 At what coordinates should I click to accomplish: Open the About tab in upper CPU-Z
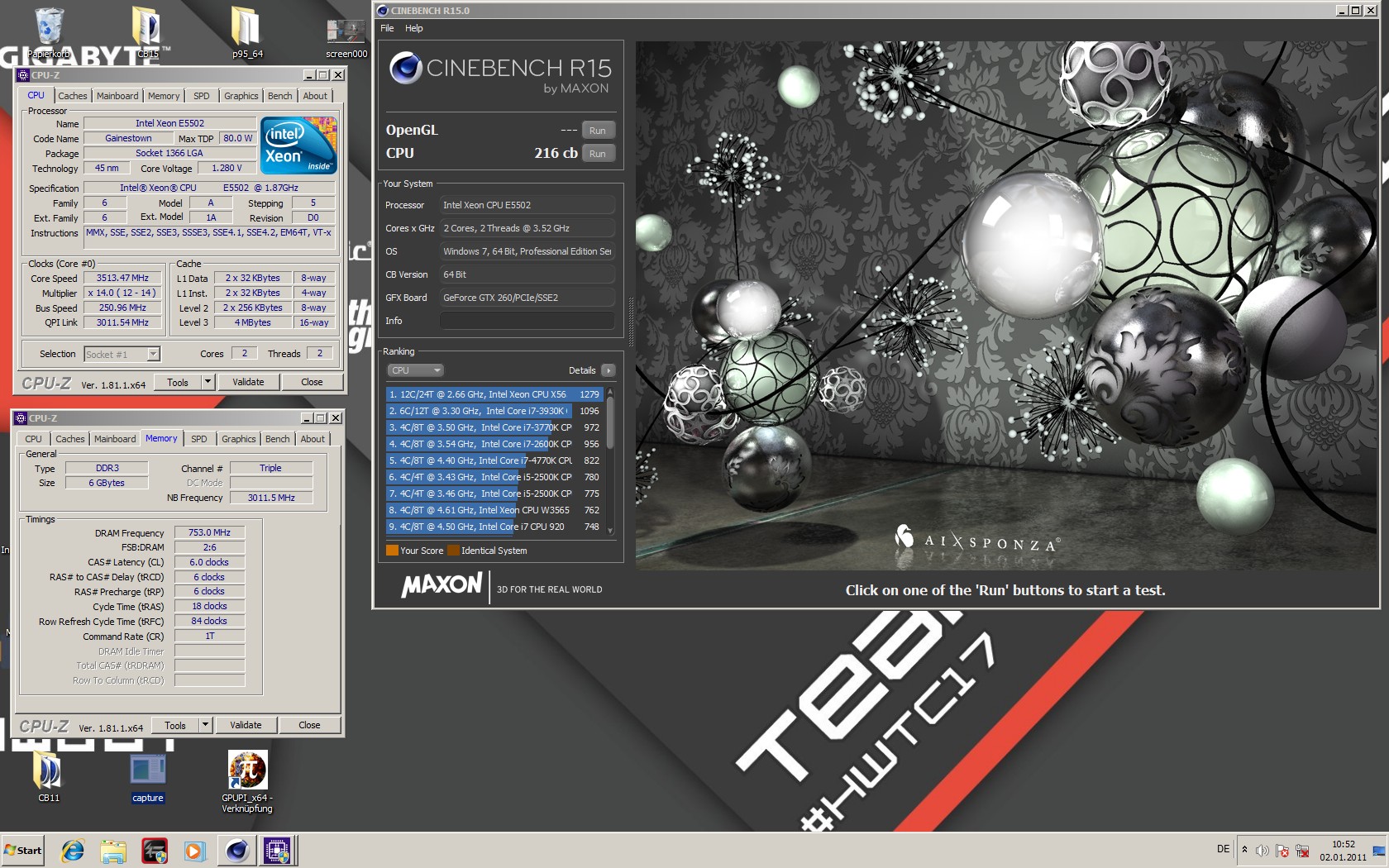click(x=315, y=96)
